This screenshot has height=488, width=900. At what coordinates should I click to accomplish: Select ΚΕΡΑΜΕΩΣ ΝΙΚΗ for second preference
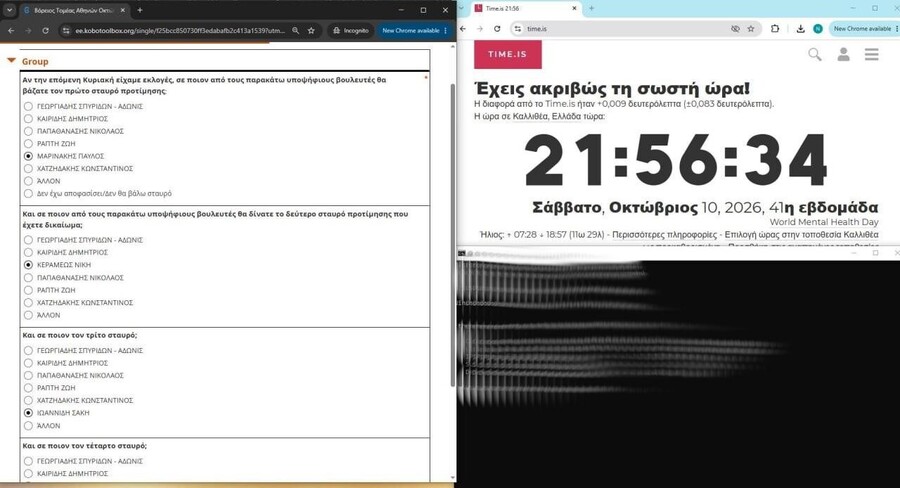[x=28, y=265]
